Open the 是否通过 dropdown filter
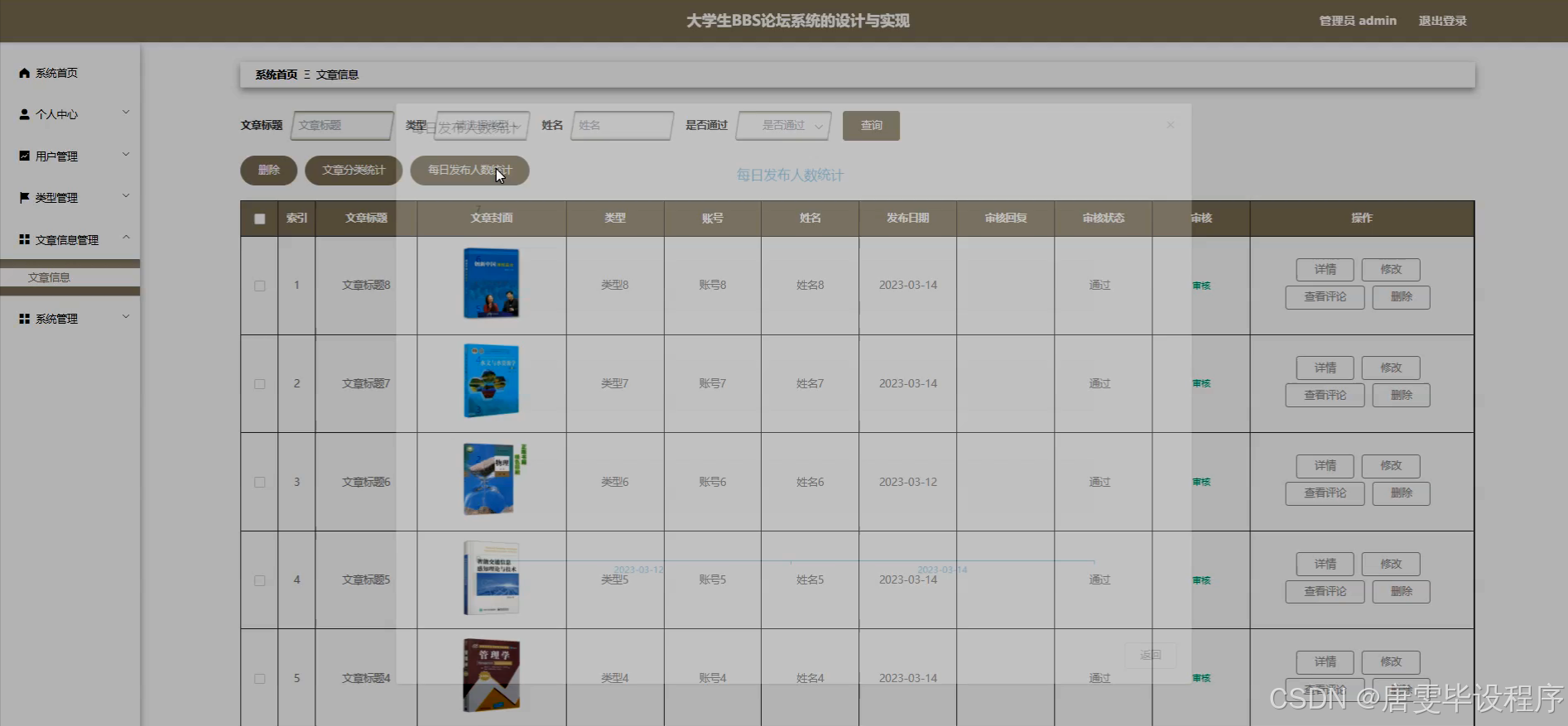Viewport: 1568px width, 726px height. pos(784,126)
